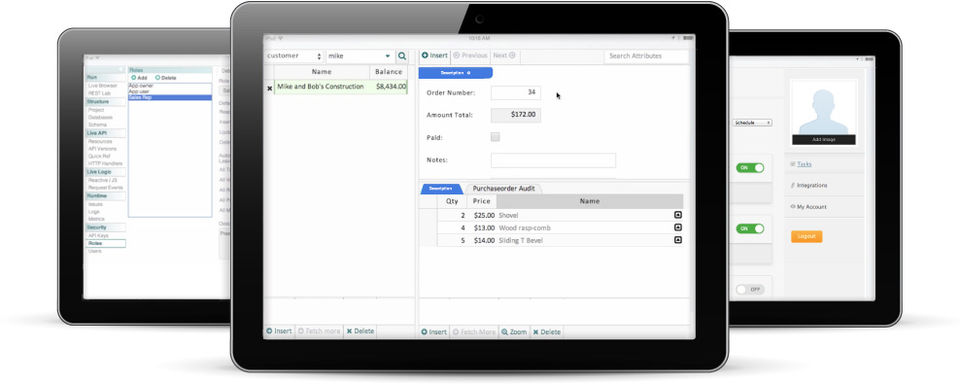Click Fetch more in the customer list footer
Image resolution: width=960 pixels, height=384 pixels.
[x=318, y=331]
